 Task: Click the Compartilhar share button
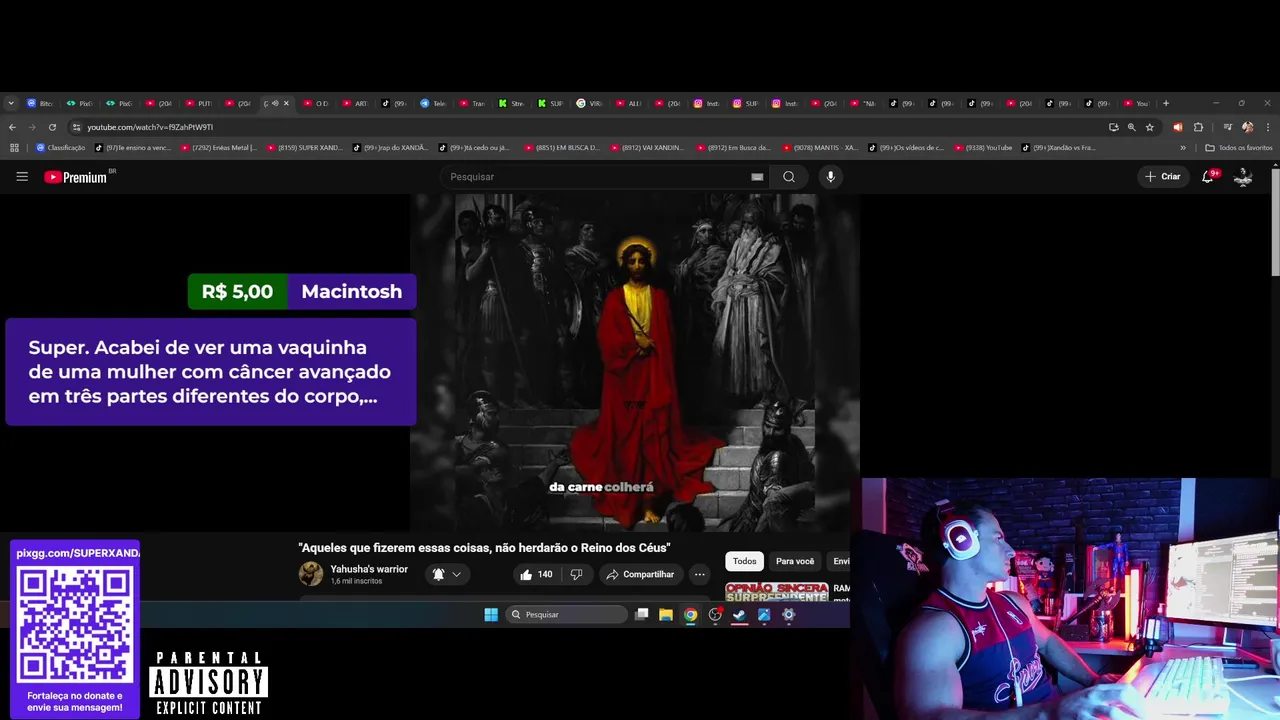coord(640,574)
